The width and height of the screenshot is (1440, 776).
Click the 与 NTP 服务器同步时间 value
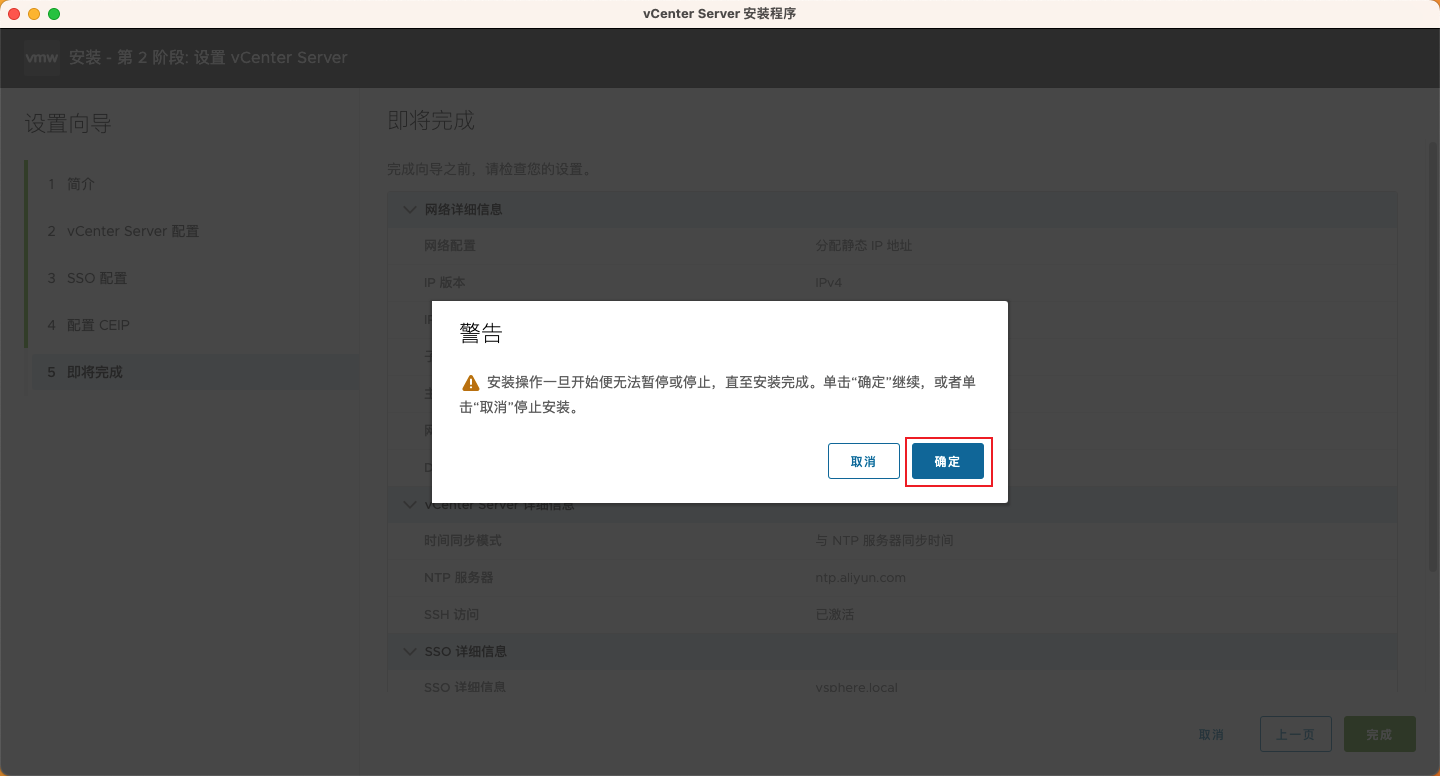click(884, 540)
